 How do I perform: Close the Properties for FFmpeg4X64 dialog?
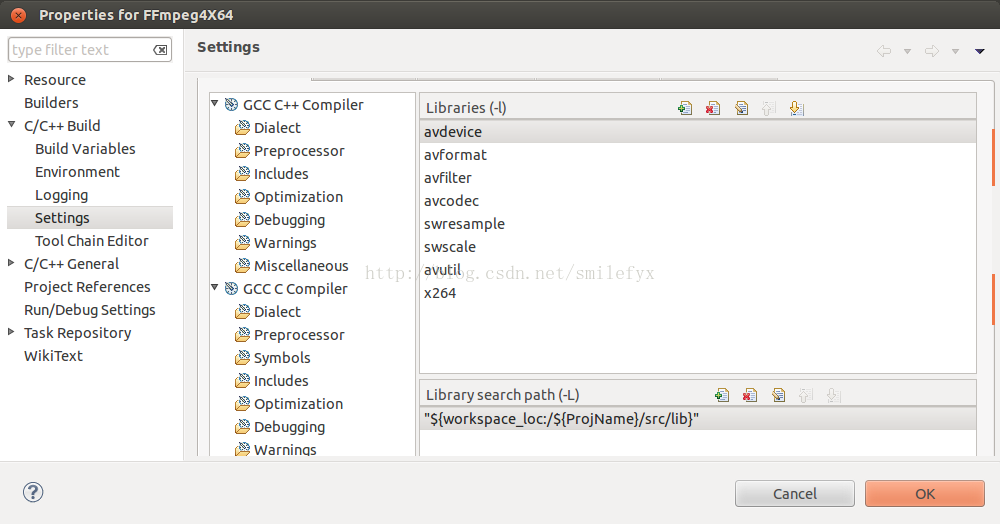[x=18, y=15]
